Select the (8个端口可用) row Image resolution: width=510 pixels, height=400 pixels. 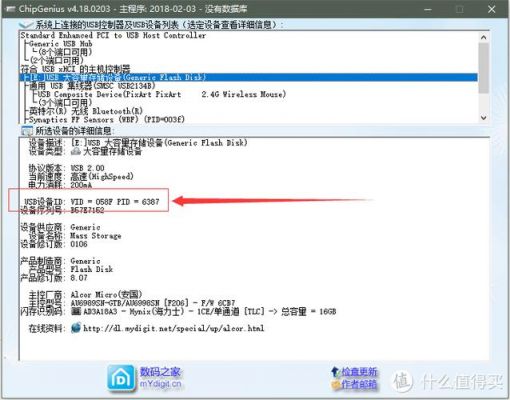tap(65, 52)
